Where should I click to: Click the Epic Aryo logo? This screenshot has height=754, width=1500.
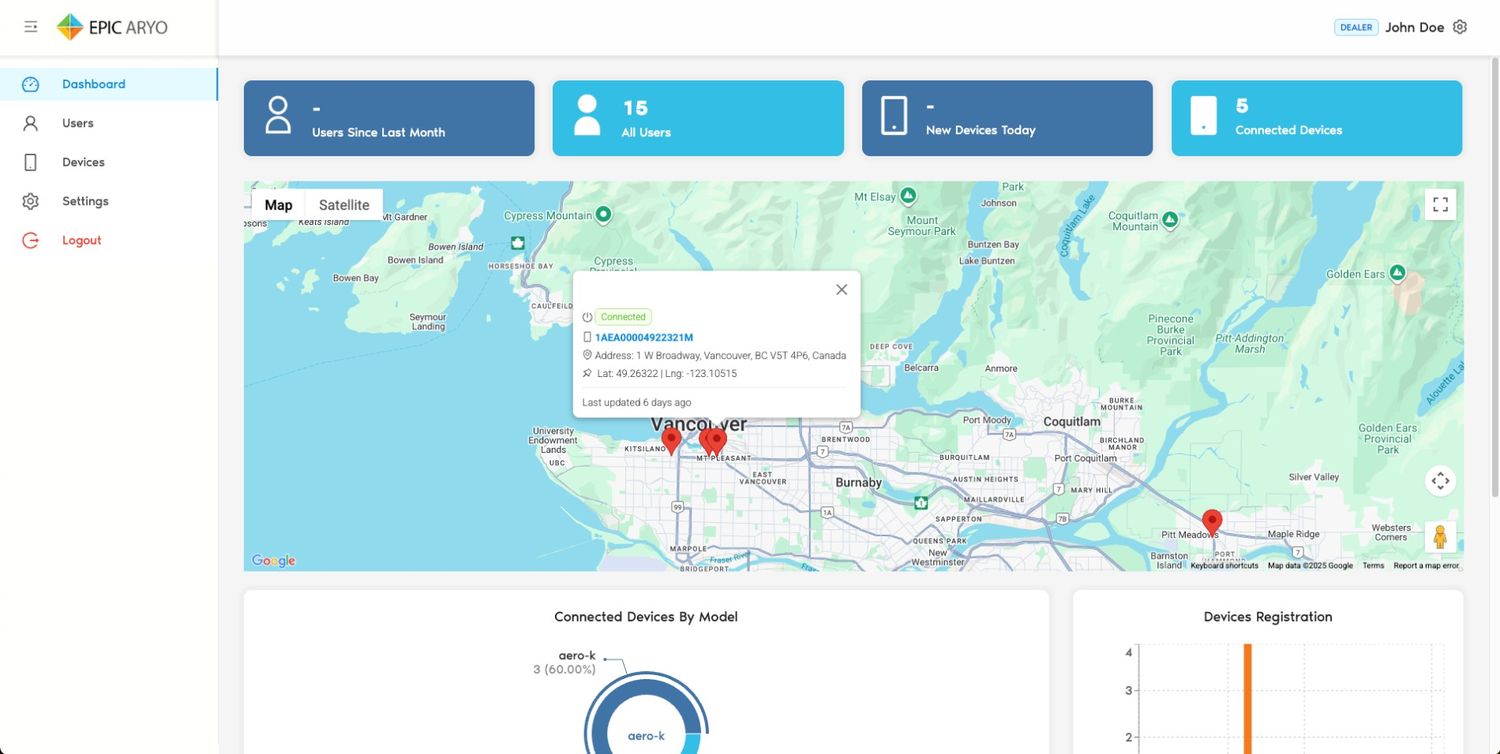[112, 27]
